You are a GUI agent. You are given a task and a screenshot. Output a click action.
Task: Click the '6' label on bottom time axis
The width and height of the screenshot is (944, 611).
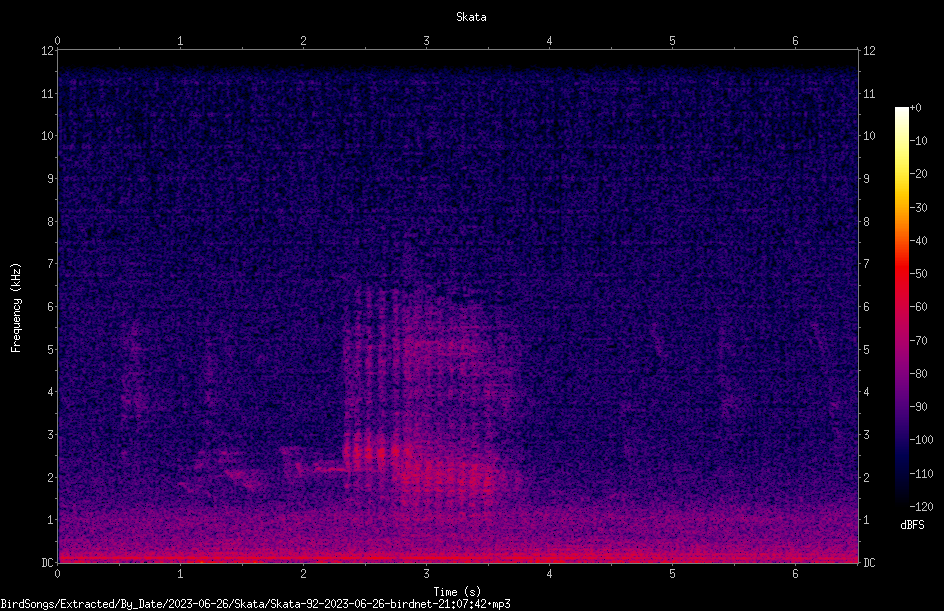[x=795, y=574]
